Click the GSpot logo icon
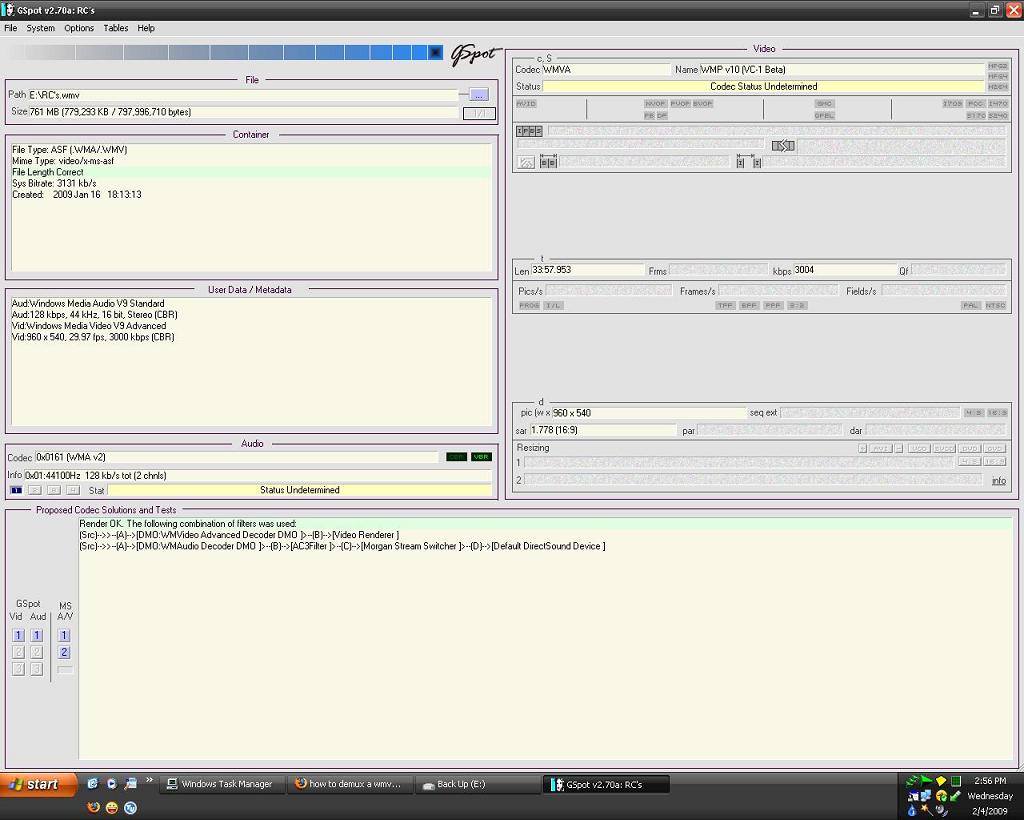This screenshot has width=1024, height=820. (475, 55)
